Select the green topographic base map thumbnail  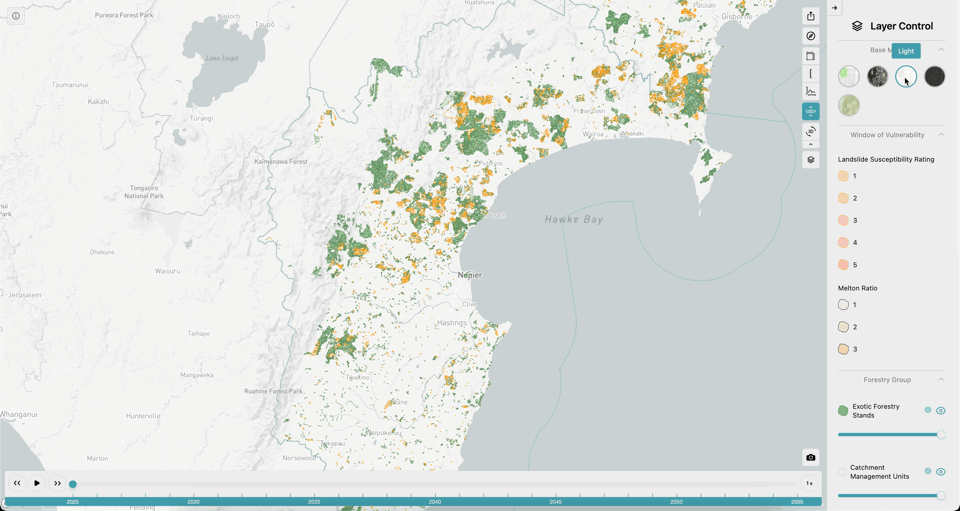(x=849, y=105)
